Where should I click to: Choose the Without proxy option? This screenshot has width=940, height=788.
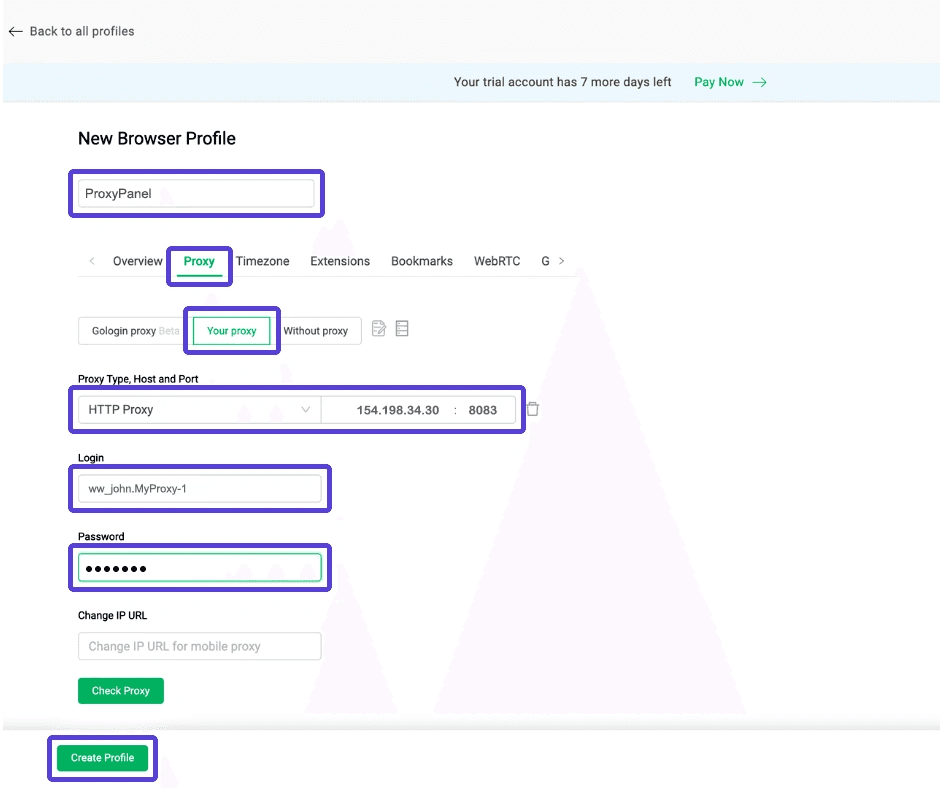316,331
